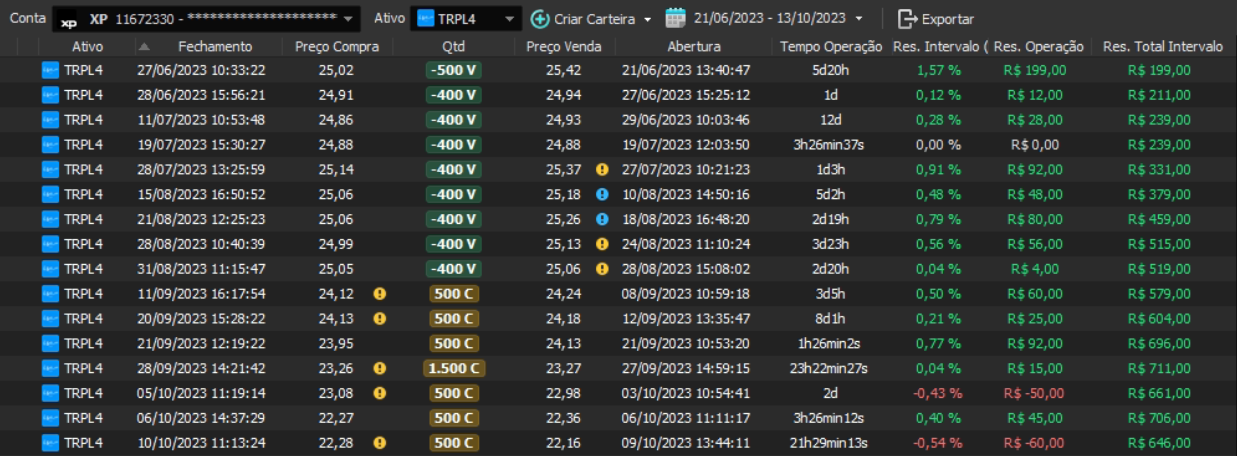Click the -500 V quantity badge
The image size is (1237, 456).
pos(453,70)
